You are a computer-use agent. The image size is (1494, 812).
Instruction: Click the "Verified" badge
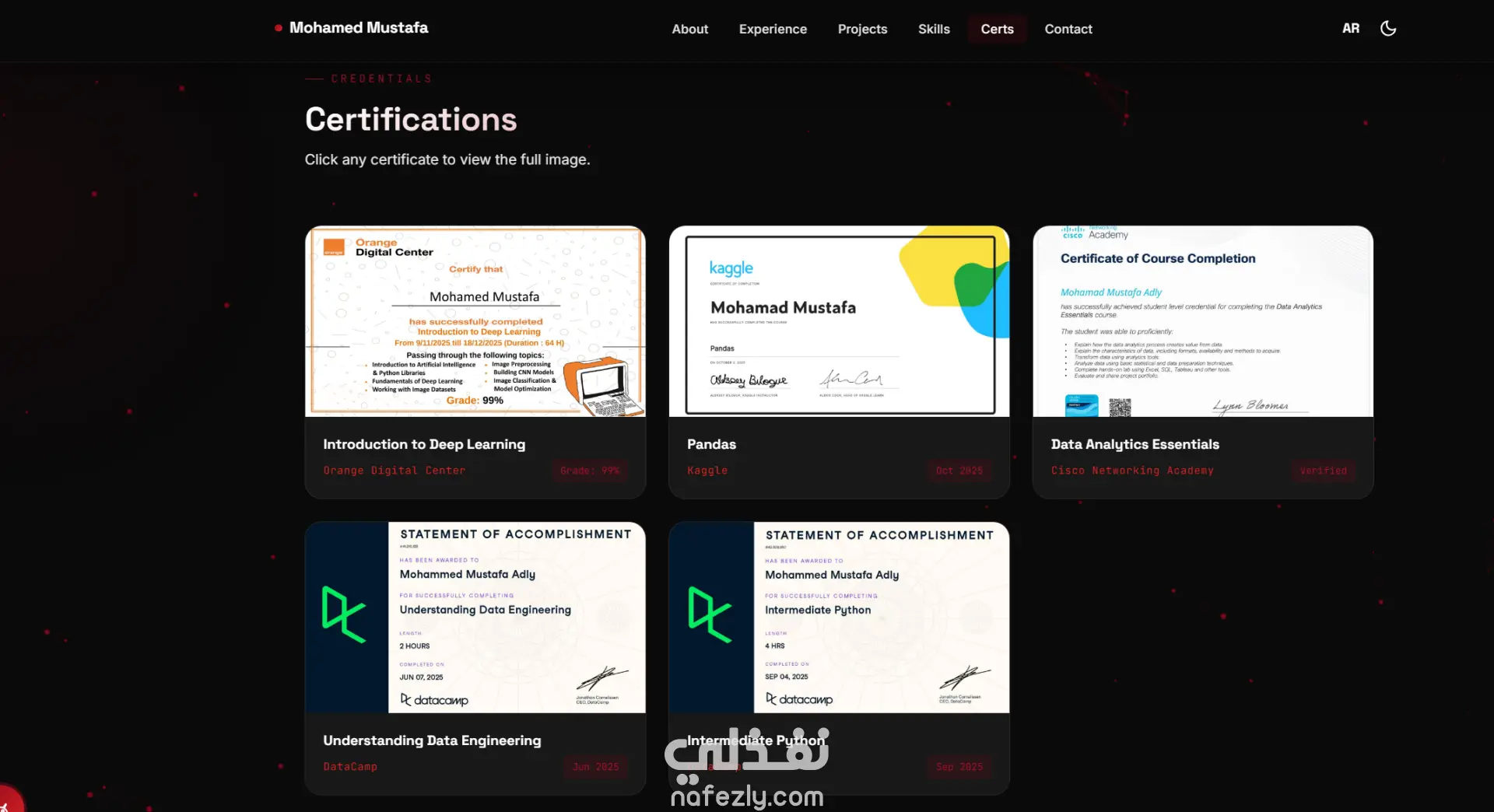(1323, 471)
